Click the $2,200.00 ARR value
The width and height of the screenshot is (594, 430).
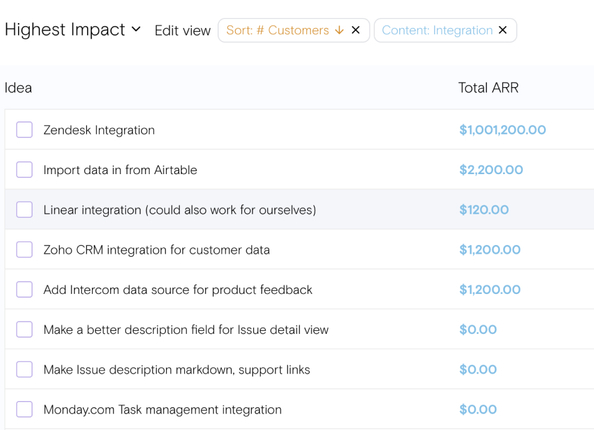tap(491, 170)
